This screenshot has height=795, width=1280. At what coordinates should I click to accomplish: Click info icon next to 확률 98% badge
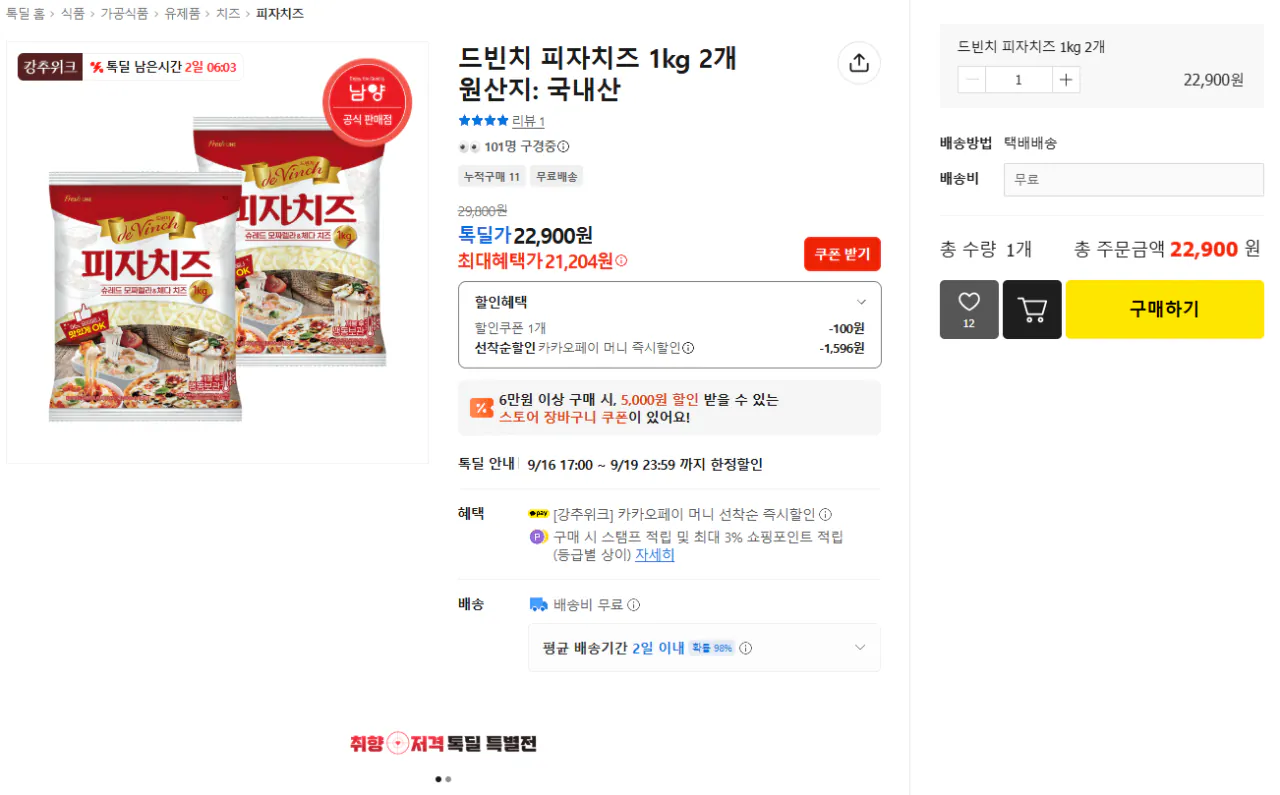point(745,648)
